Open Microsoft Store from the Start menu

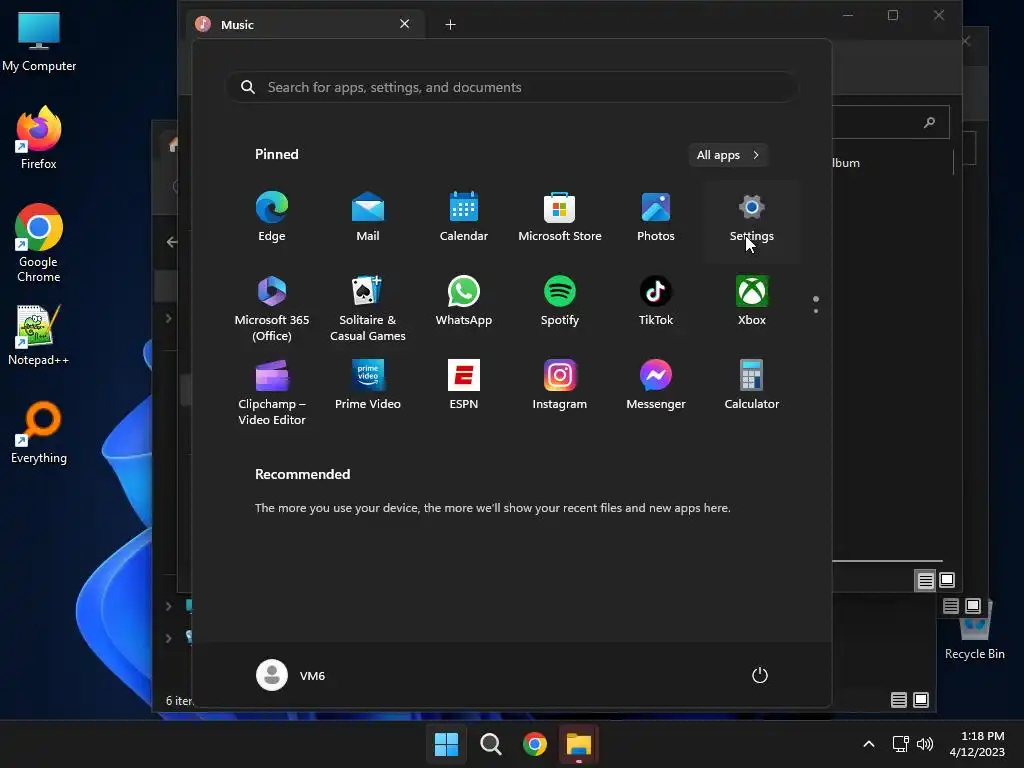(560, 218)
